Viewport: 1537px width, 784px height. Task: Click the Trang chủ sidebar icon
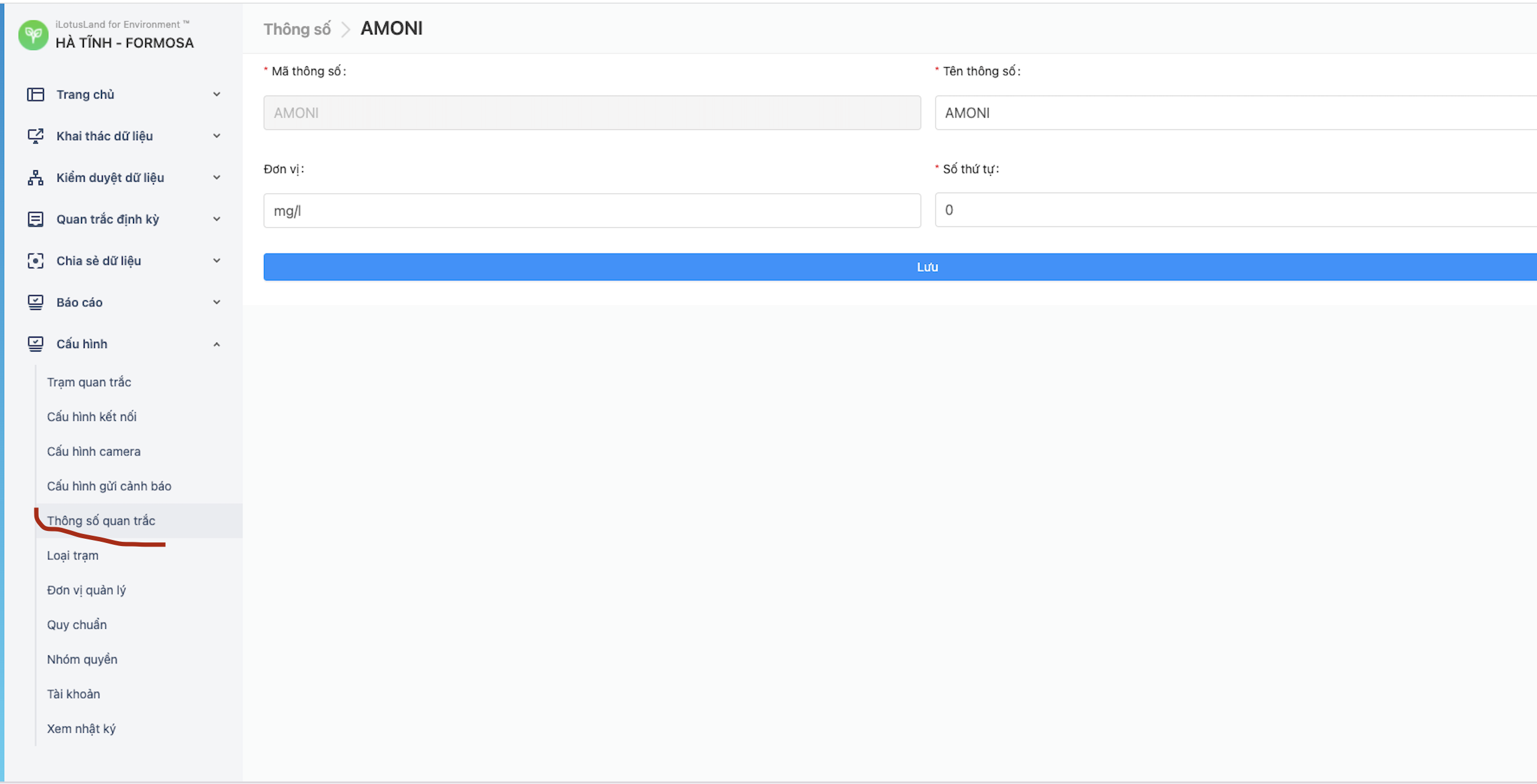(36, 94)
